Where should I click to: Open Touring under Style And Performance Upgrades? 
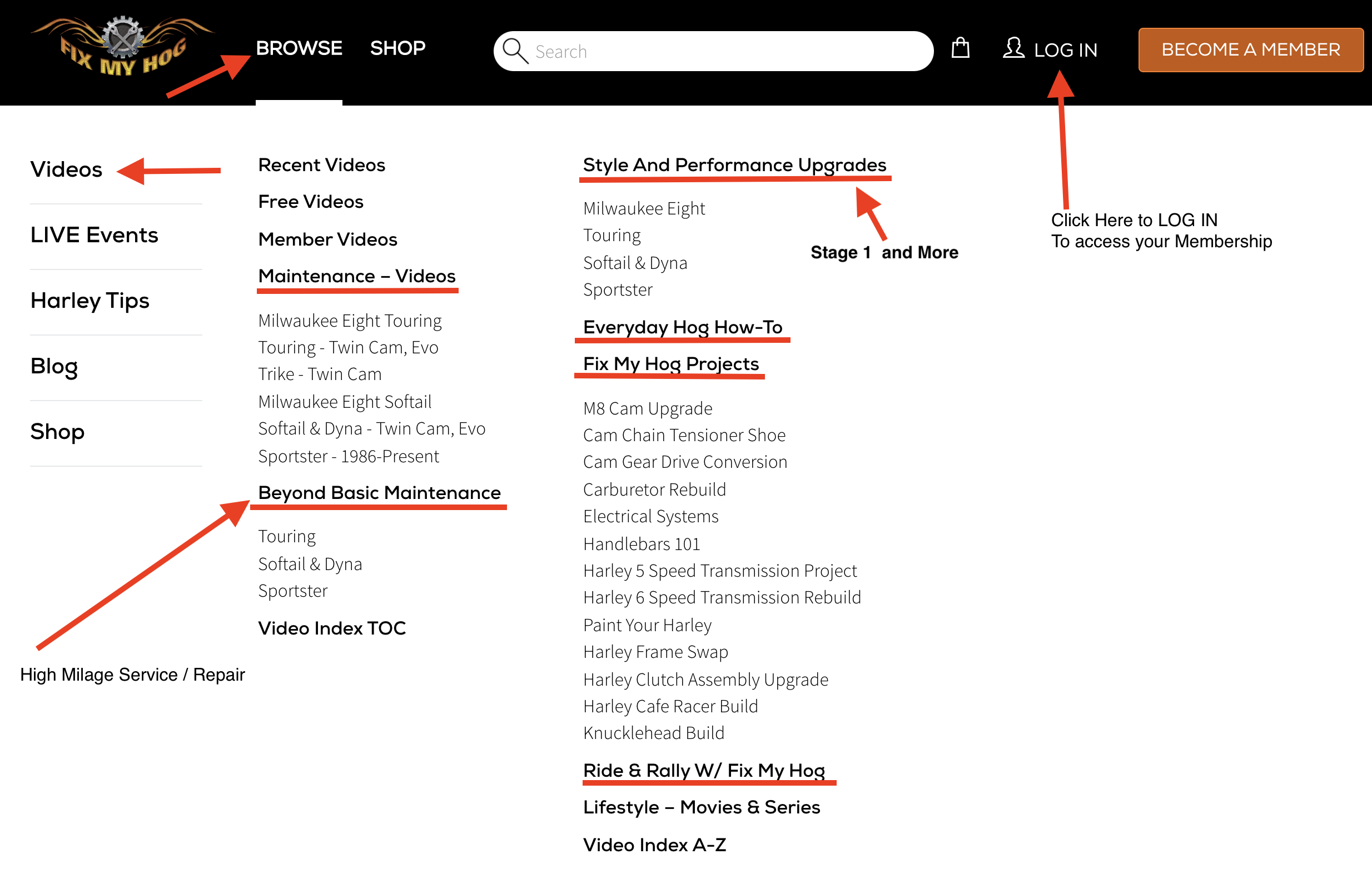(612, 235)
